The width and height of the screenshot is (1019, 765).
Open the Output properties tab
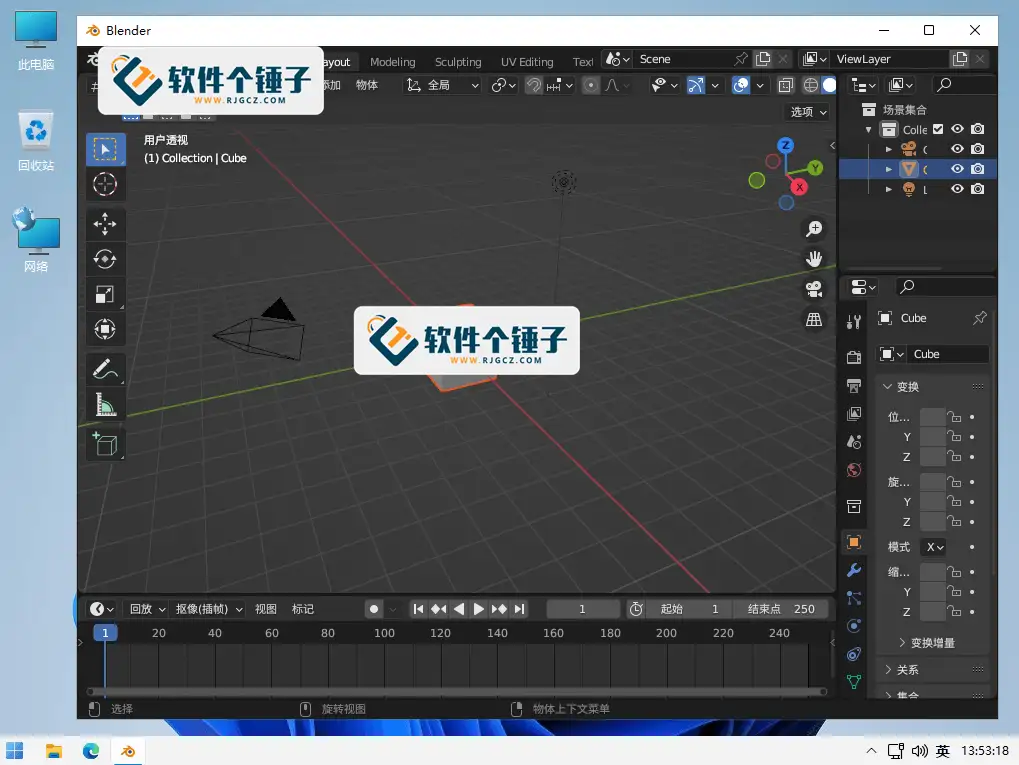tap(854, 385)
